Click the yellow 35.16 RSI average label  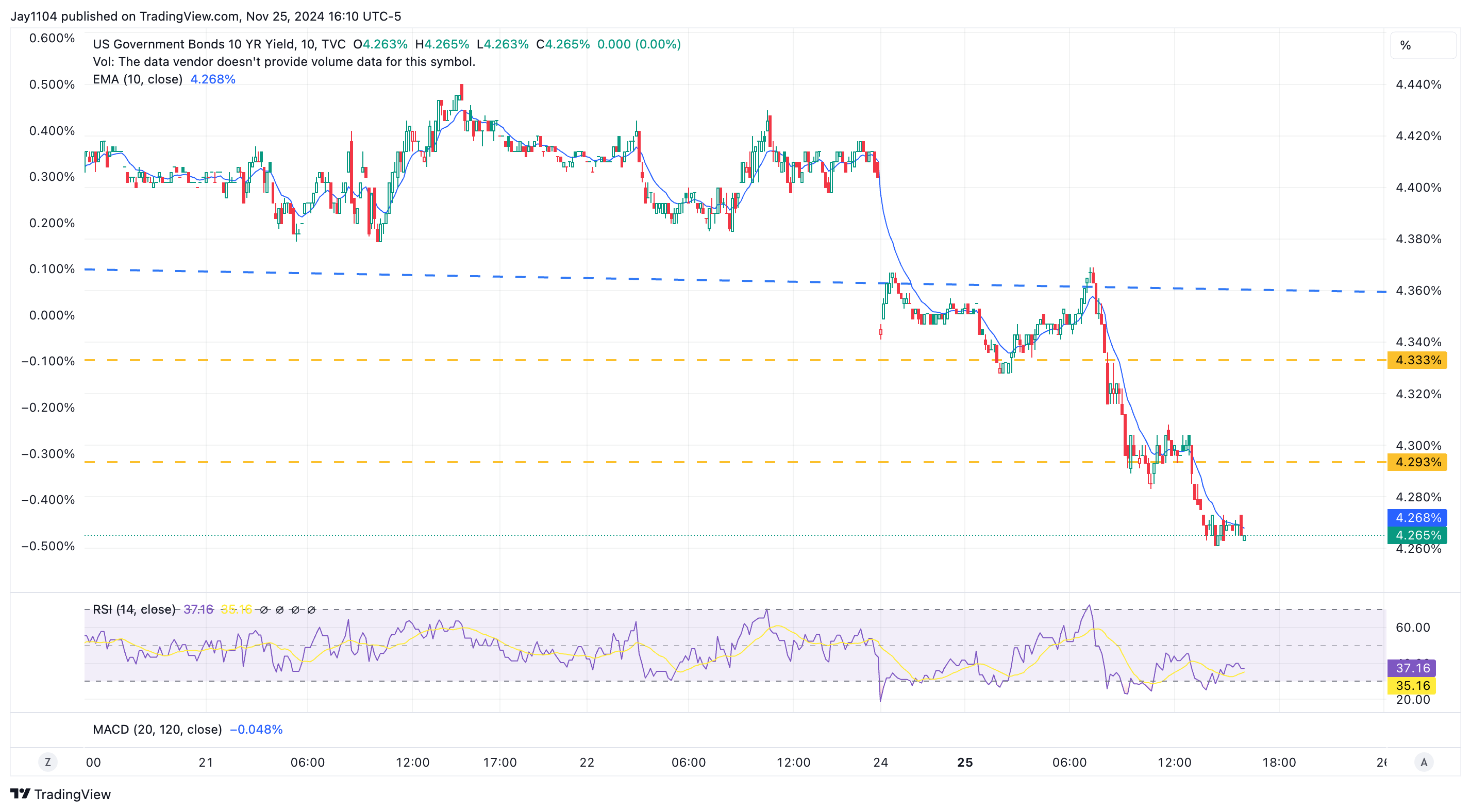[x=1412, y=685]
